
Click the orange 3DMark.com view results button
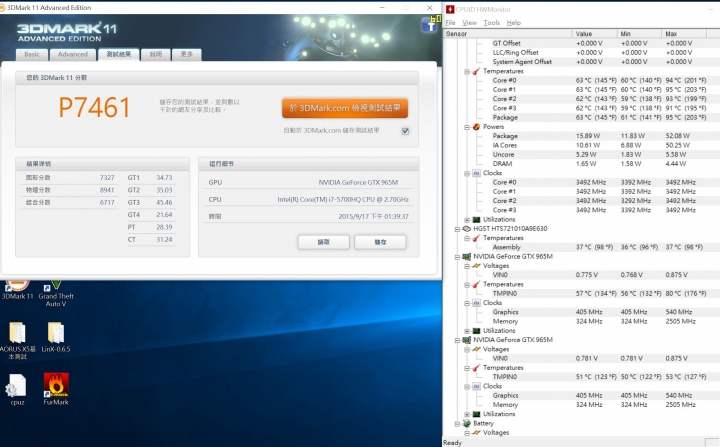pyautogui.click(x=345, y=108)
